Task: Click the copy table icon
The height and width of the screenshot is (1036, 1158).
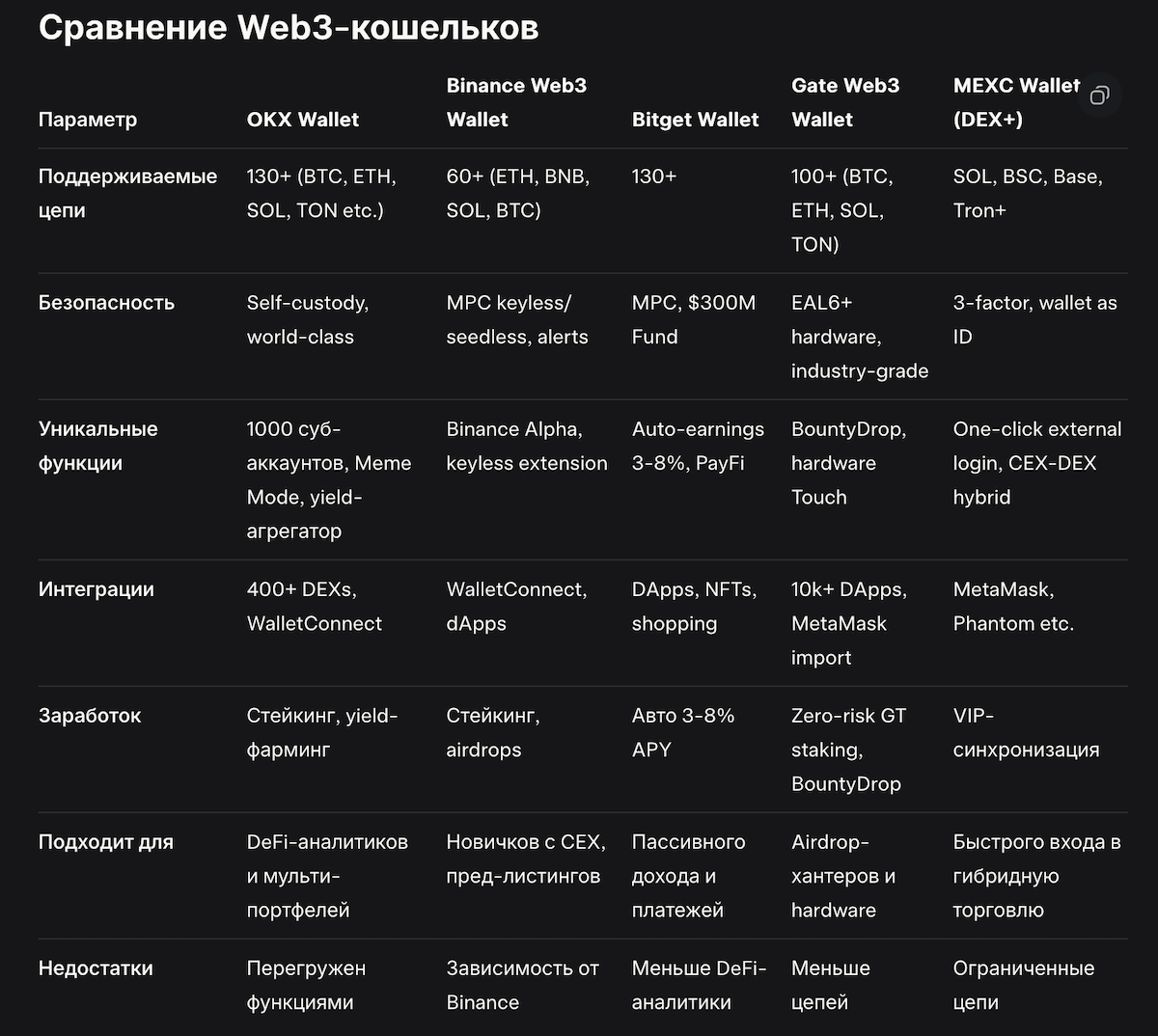Action: (x=1099, y=95)
